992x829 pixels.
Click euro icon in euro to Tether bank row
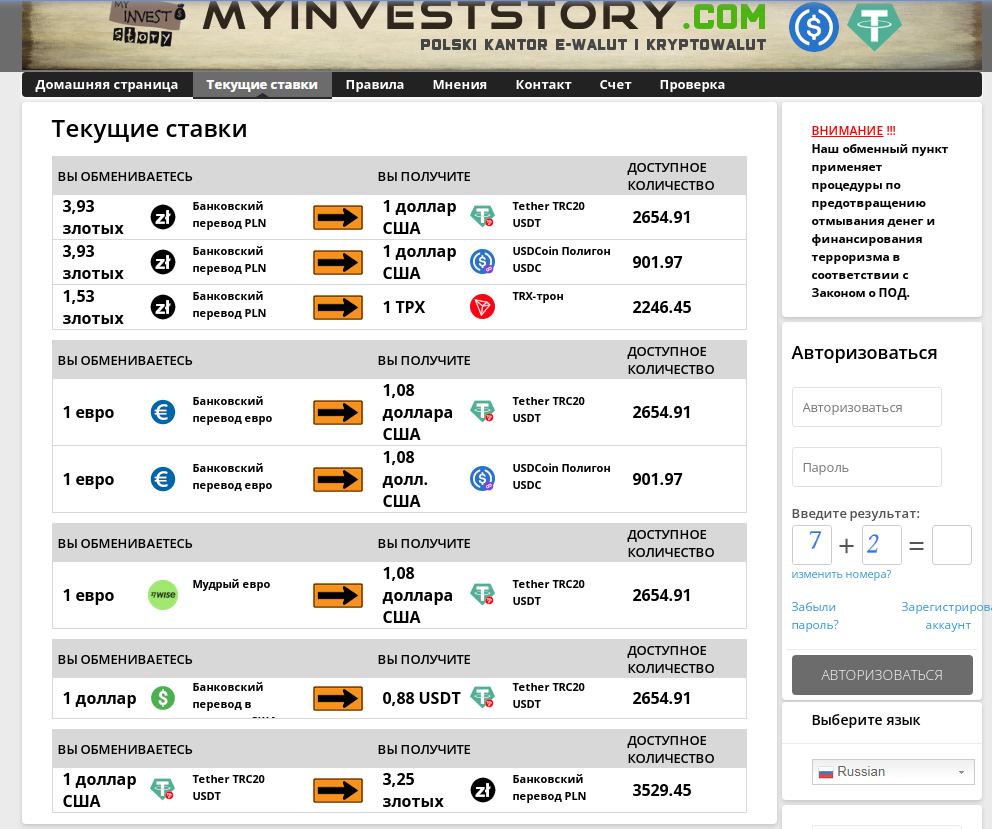click(x=163, y=412)
